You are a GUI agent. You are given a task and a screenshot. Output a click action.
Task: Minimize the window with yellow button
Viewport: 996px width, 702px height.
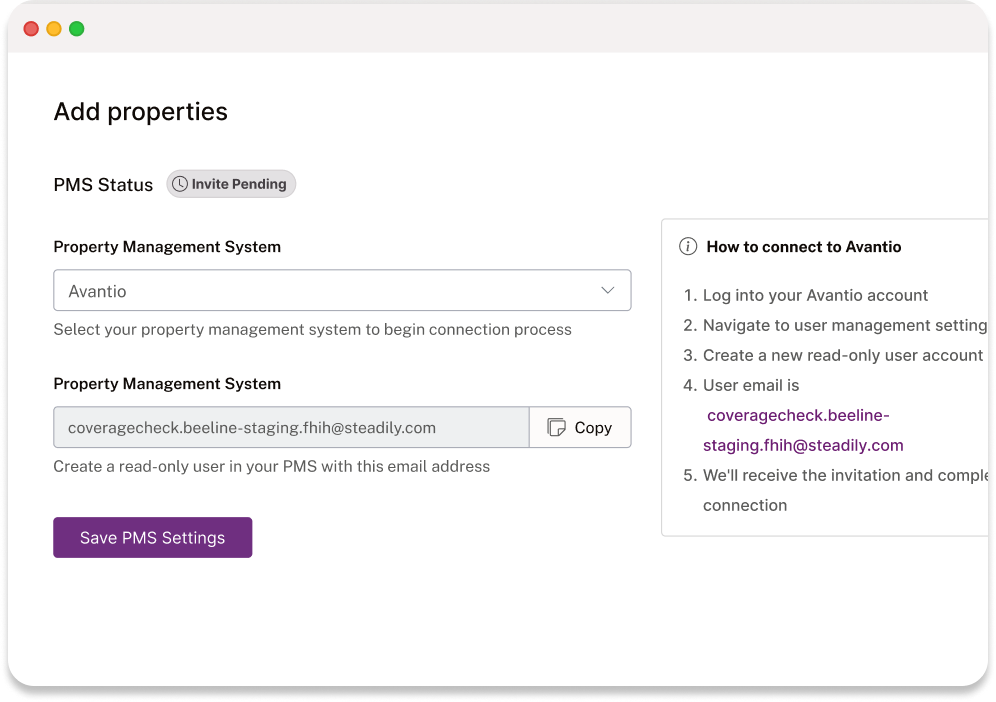tap(54, 29)
